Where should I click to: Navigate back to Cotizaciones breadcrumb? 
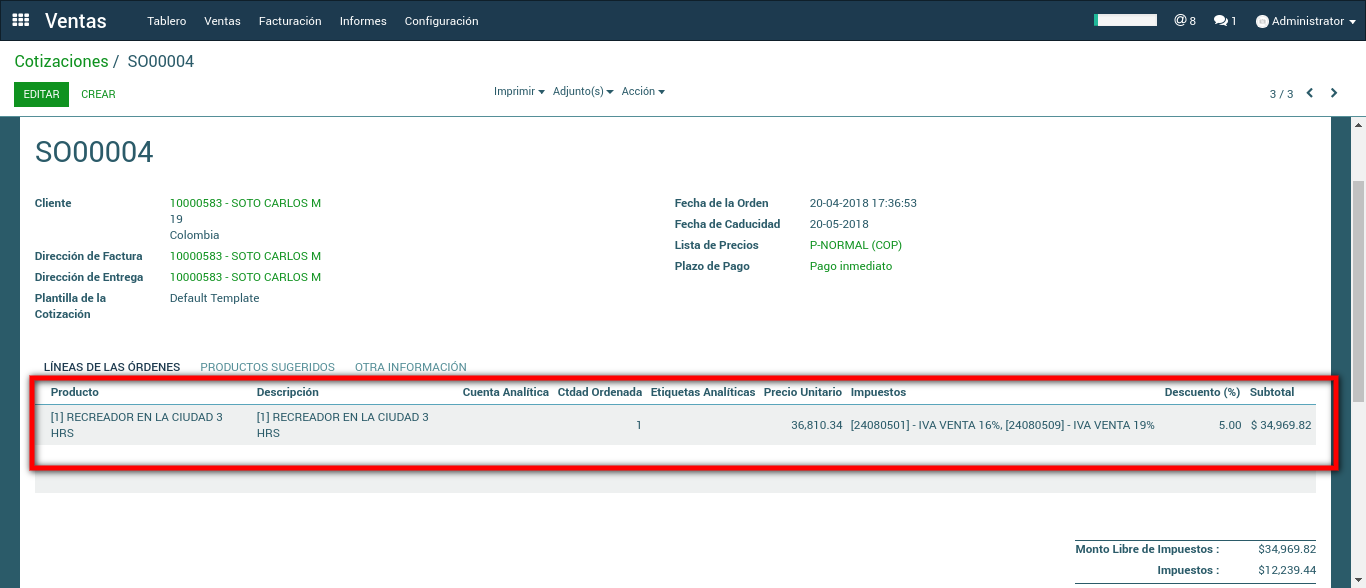pyautogui.click(x=61, y=62)
